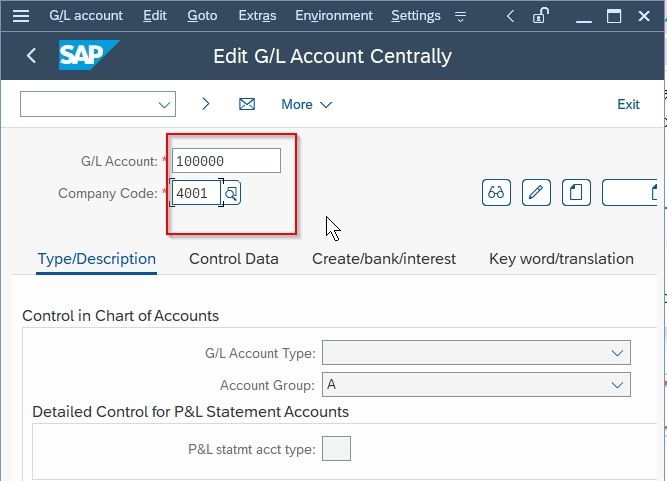This screenshot has width=667, height=481.
Task: Click the forward arrow next to command field
Action: point(205,104)
